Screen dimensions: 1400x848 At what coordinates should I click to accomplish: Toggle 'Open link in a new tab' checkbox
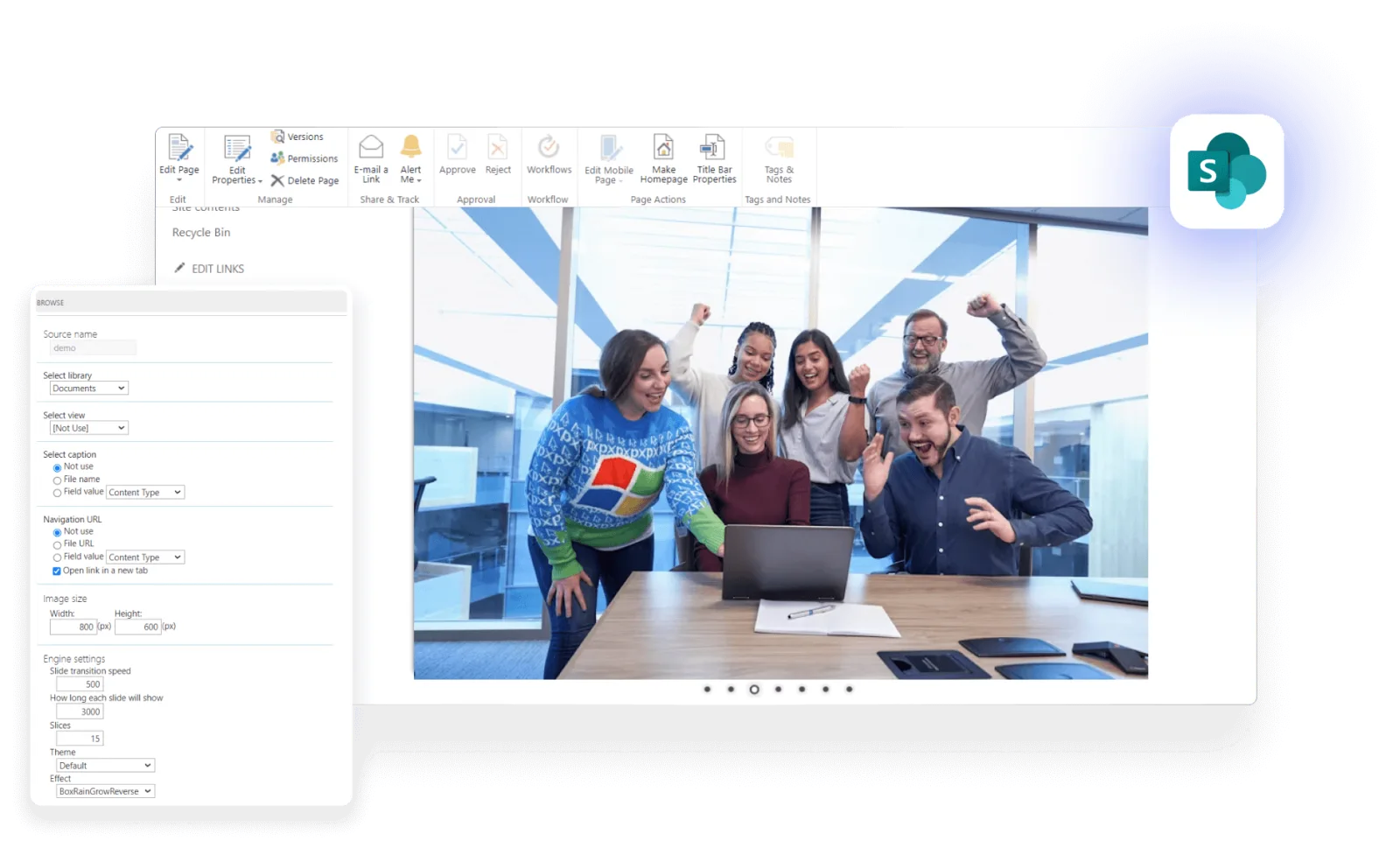pyautogui.click(x=57, y=571)
